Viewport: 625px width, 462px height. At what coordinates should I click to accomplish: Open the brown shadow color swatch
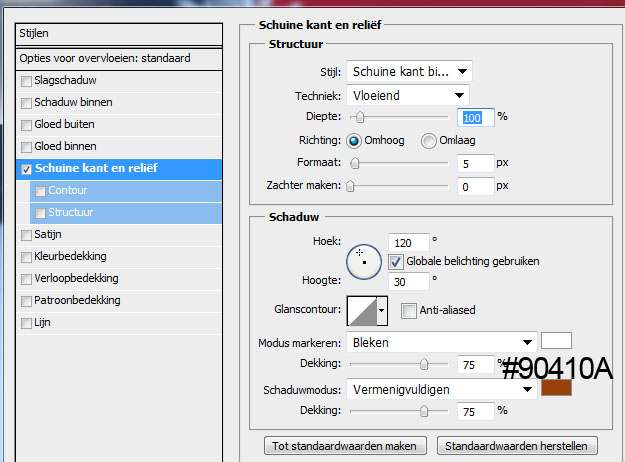click(556, 388)
